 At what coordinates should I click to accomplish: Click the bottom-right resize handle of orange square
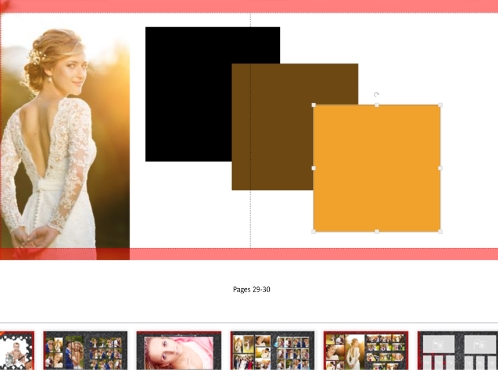pyautogui.click(x=440, y=231)
